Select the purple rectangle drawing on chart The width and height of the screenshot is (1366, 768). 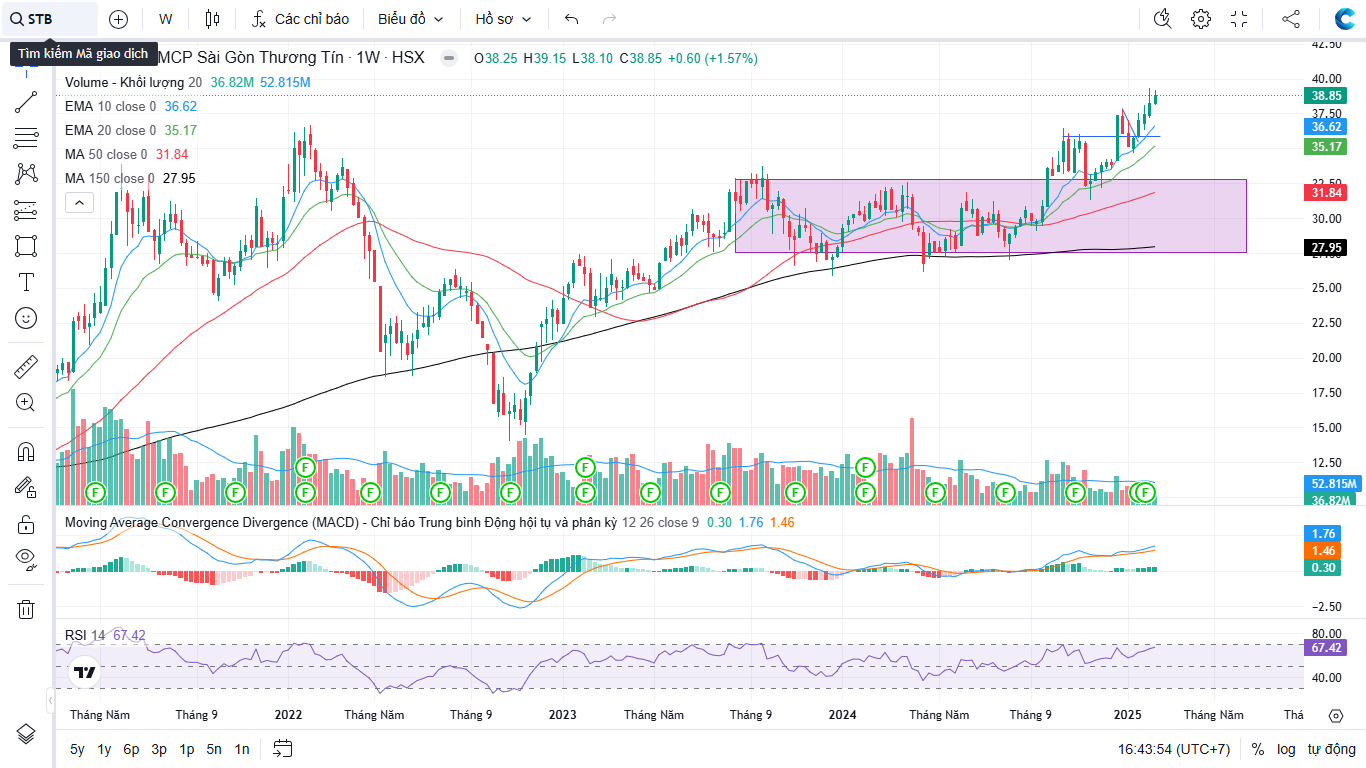(x=991, y=216)
